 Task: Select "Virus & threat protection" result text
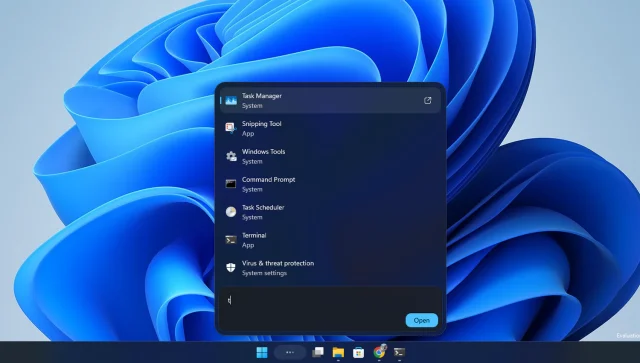(278, 263)
